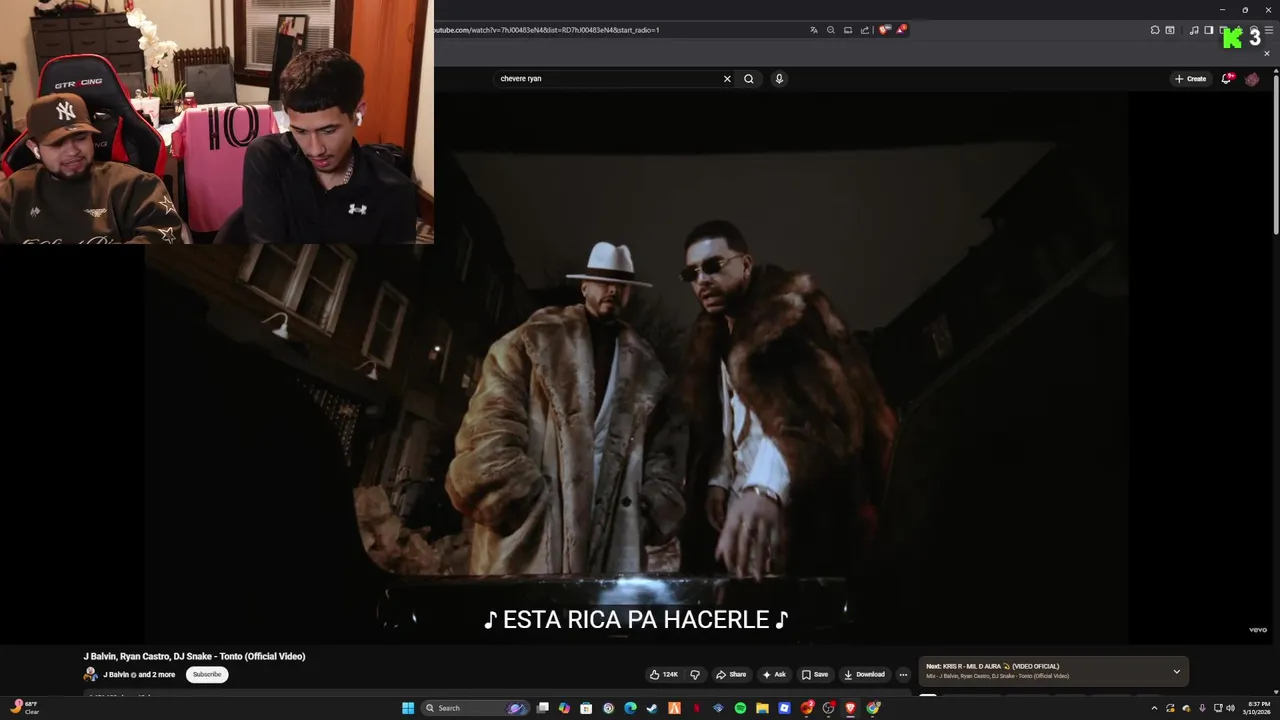The width and height of the screenshot is (1280, 720).
Task: Click the YouTube search magnifier button
Action: [748, 78]
